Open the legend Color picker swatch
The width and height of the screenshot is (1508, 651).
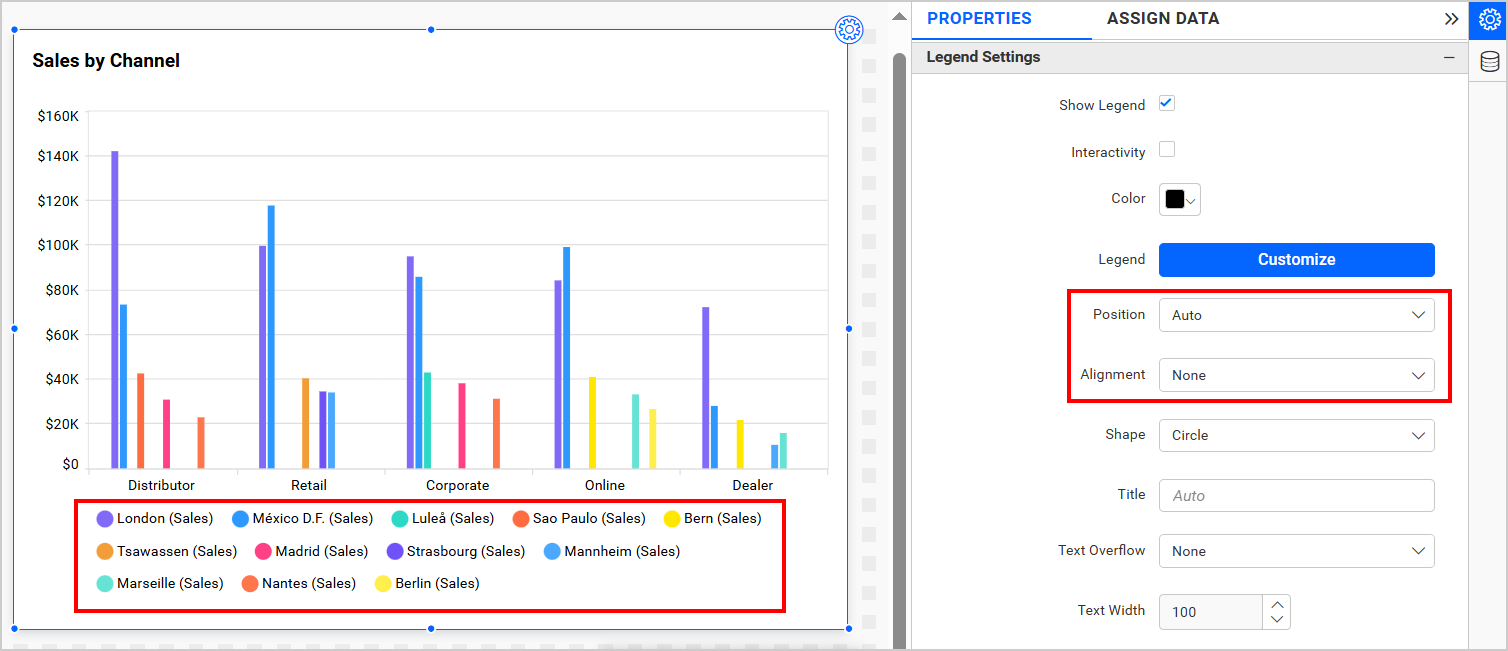coord(1179,199)
